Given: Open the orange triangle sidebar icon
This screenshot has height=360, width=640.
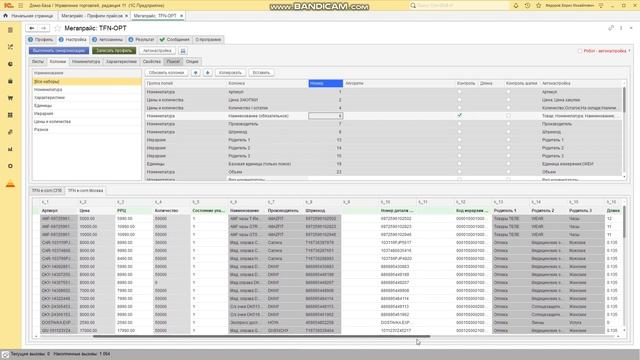Looking at the screenshot, I should [11, 184].
